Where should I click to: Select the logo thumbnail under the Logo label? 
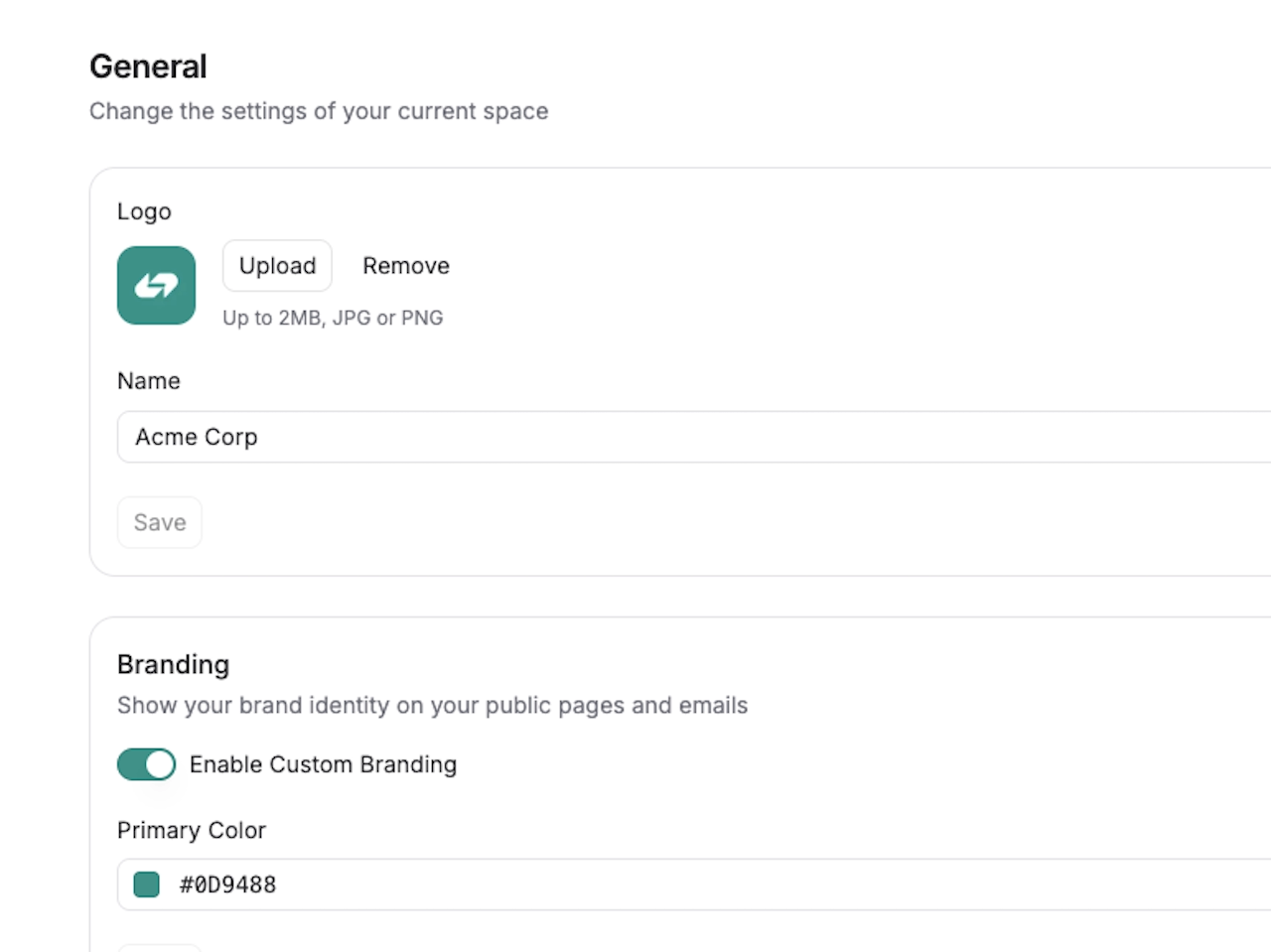pos(156,286)
